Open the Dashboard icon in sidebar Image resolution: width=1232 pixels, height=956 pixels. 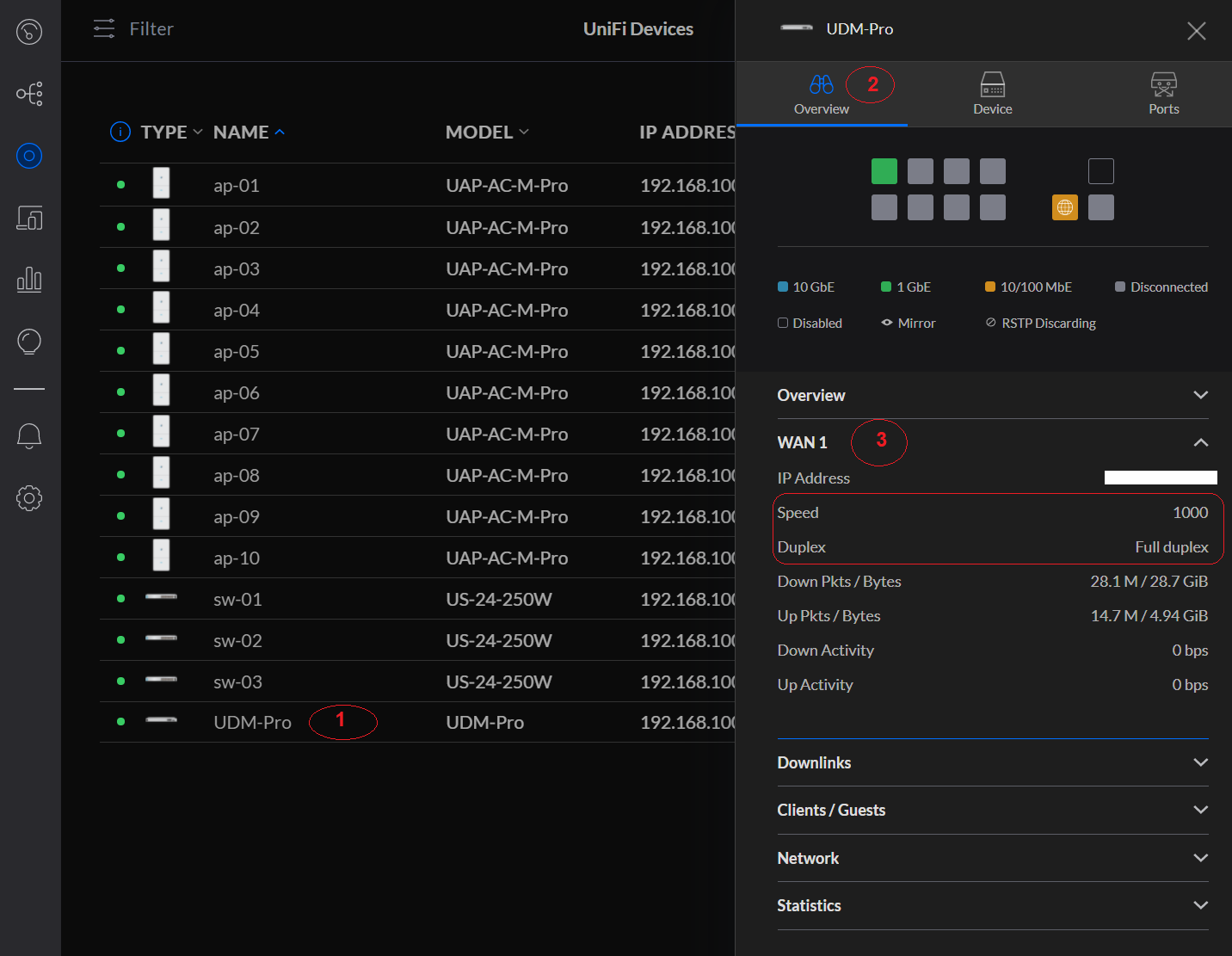click(29, 32)
